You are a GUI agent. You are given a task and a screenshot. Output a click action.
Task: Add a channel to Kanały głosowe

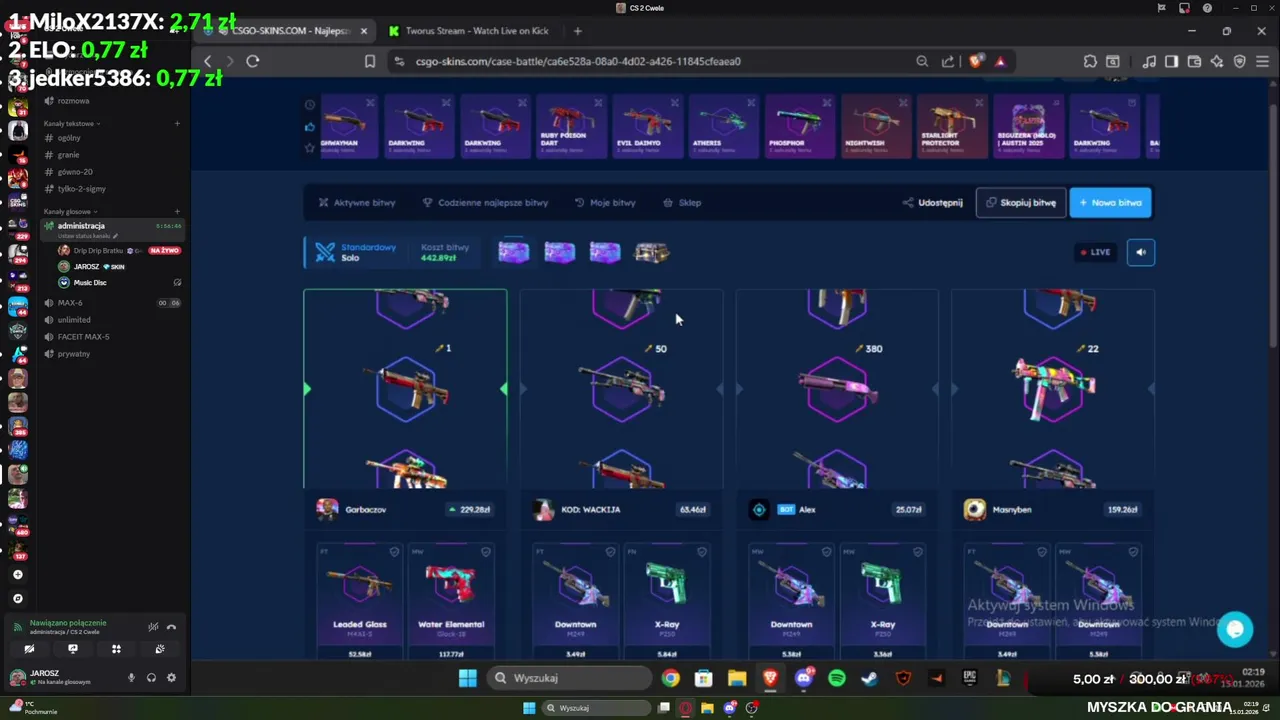pos(177,212)
